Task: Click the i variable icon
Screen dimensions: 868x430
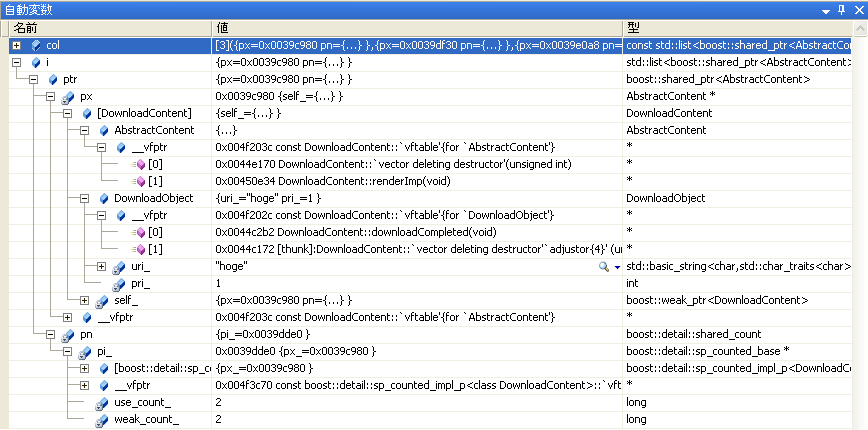Action: point(36,63)
